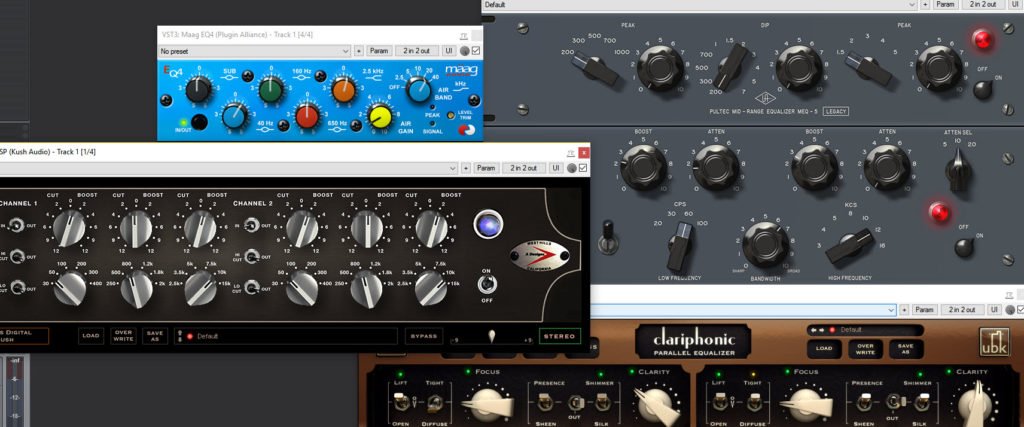Viewport: 1024px width, 427px height.
Task: Click the Pultec ATTEN SEL rotary selector
Action: 959,168
